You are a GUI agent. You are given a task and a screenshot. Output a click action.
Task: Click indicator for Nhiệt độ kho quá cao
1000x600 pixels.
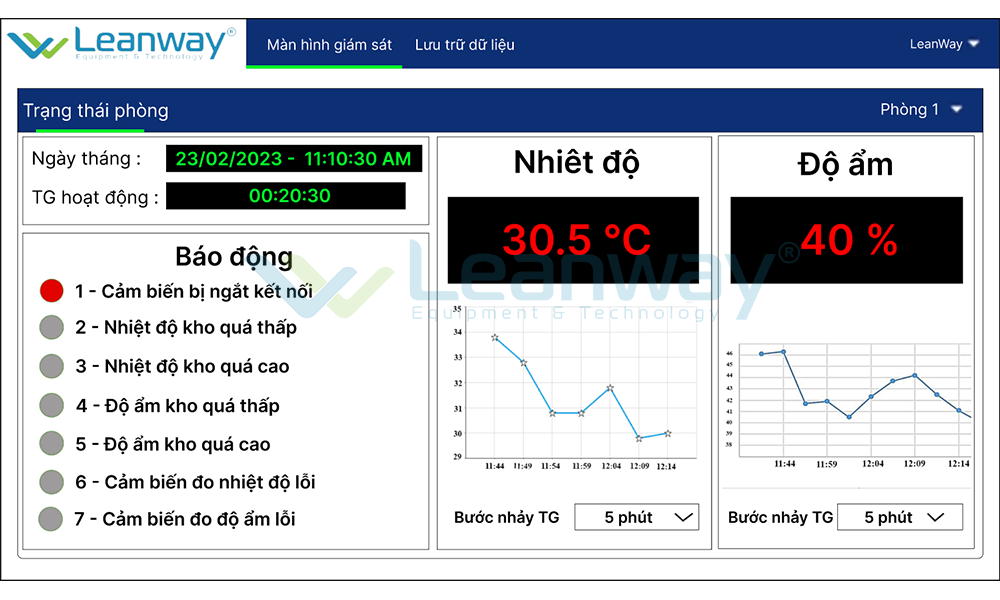[x=52, y=366]
